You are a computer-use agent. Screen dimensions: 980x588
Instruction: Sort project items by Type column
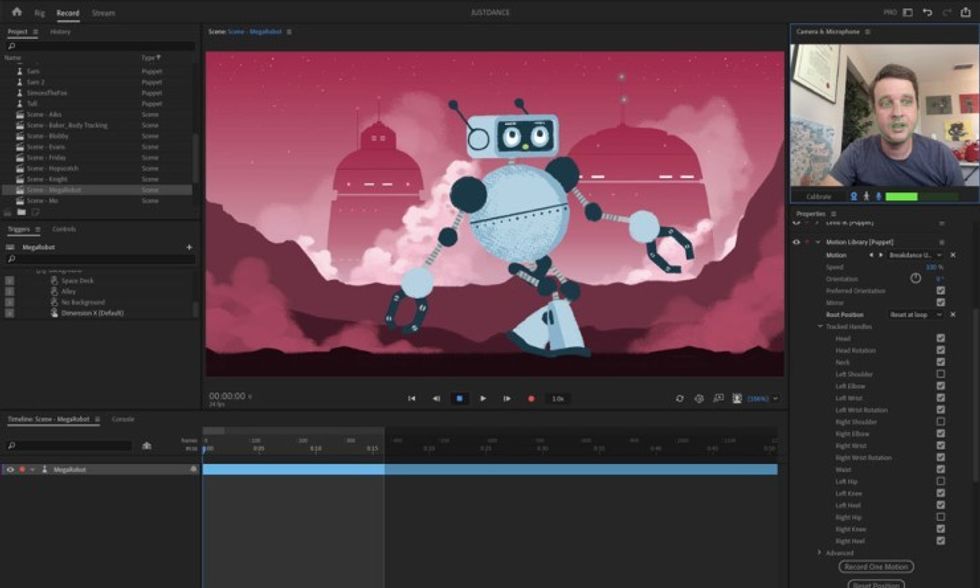(x=151, y=57)
